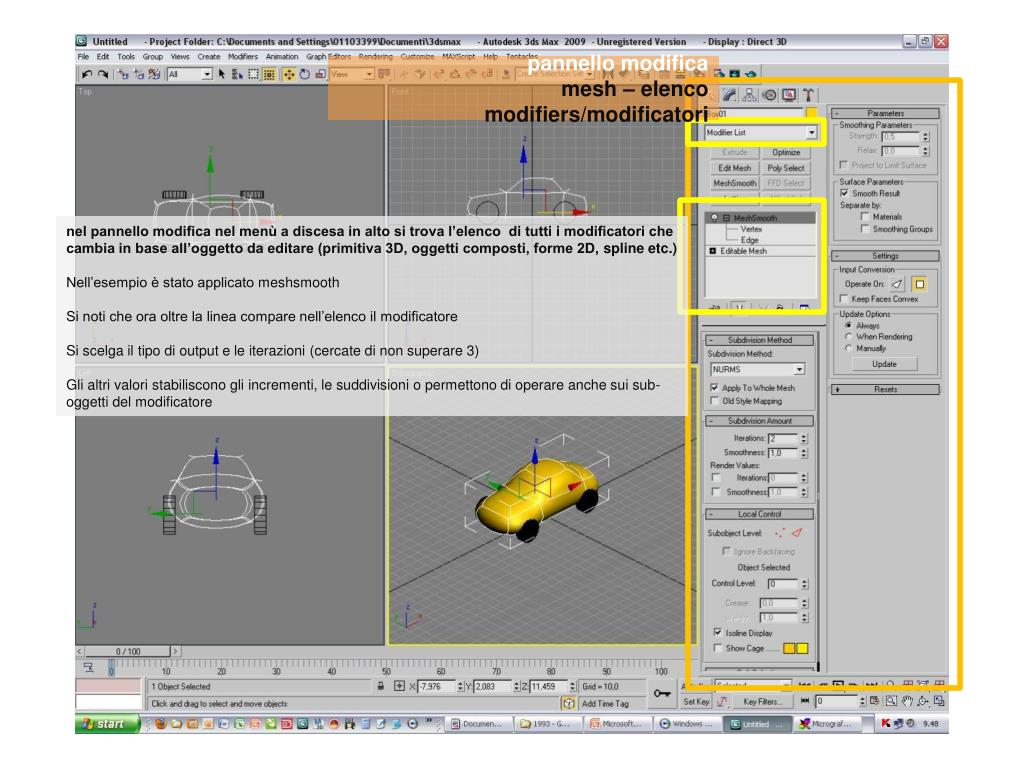
Task: Open the Utilities hammer panel icon
Action: (808, 95)
